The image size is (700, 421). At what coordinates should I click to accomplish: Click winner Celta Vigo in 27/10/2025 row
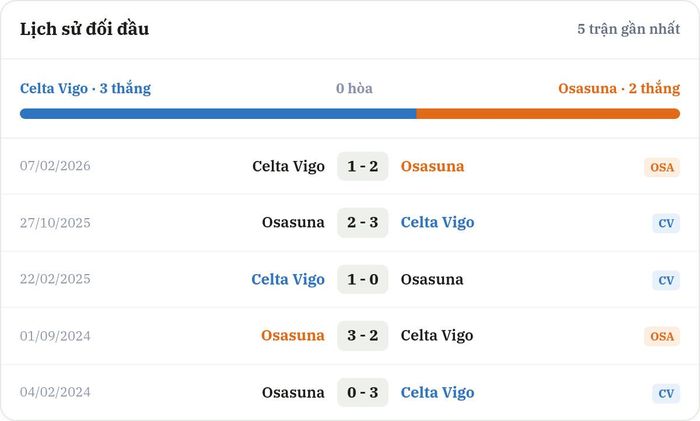pyautogui.click(x=437, y=222)
